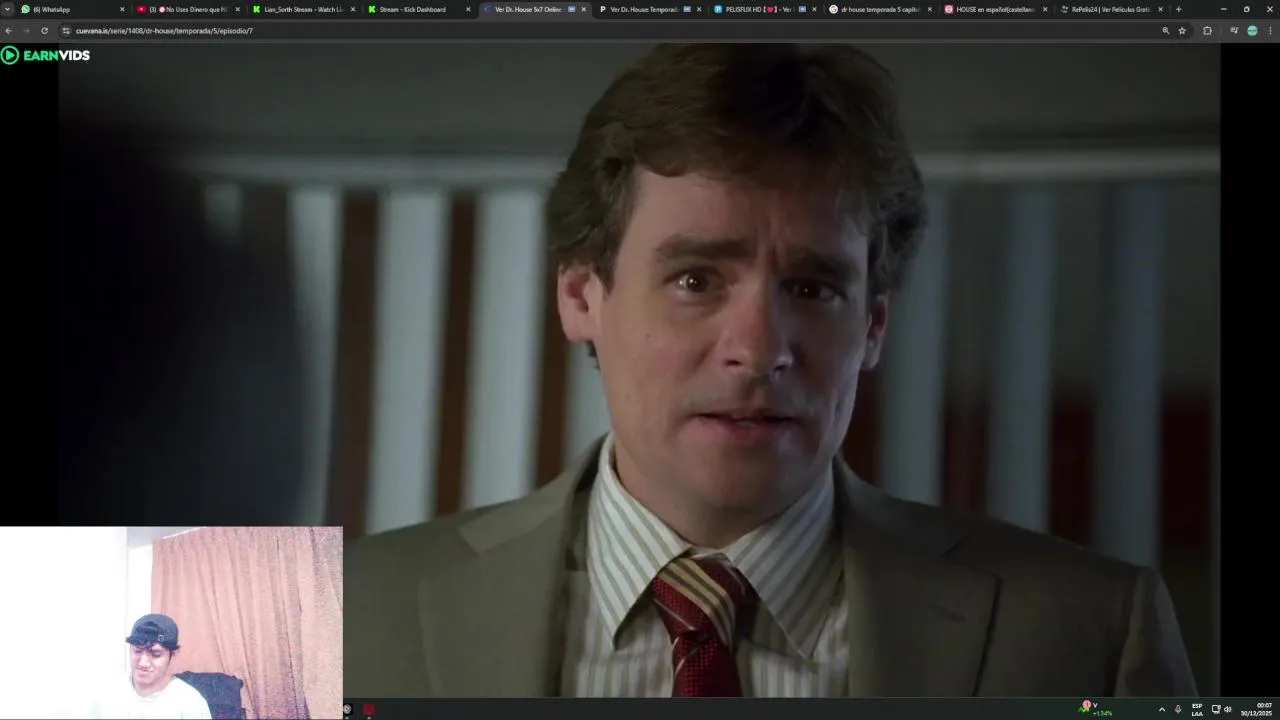
Task: Open the clock showing 00:07
Action: pyautogui.click(x=1256, y=709)
